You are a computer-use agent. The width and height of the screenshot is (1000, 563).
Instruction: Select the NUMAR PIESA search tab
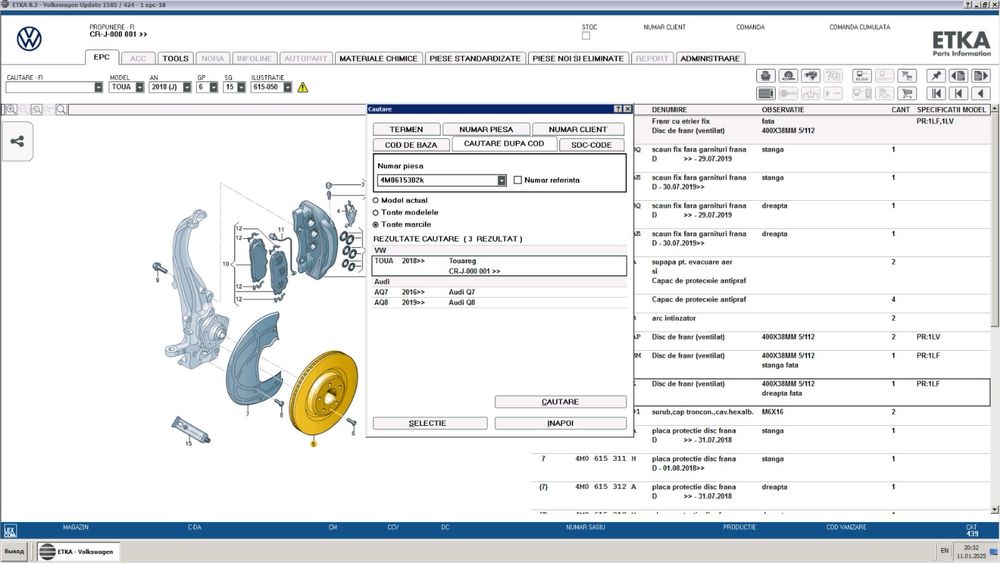486,129
